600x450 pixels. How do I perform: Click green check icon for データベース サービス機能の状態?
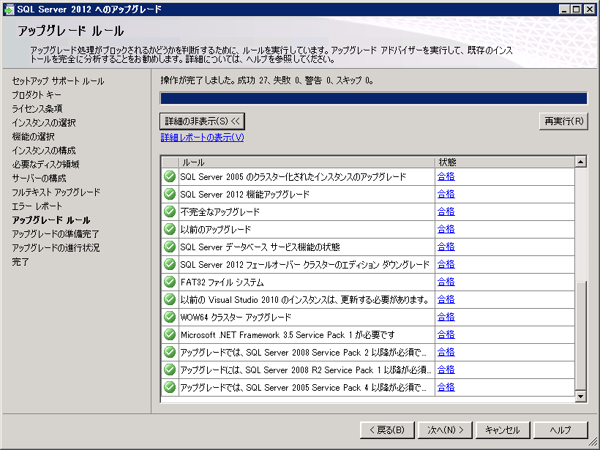pyautogui.click(x=170, y=247)
